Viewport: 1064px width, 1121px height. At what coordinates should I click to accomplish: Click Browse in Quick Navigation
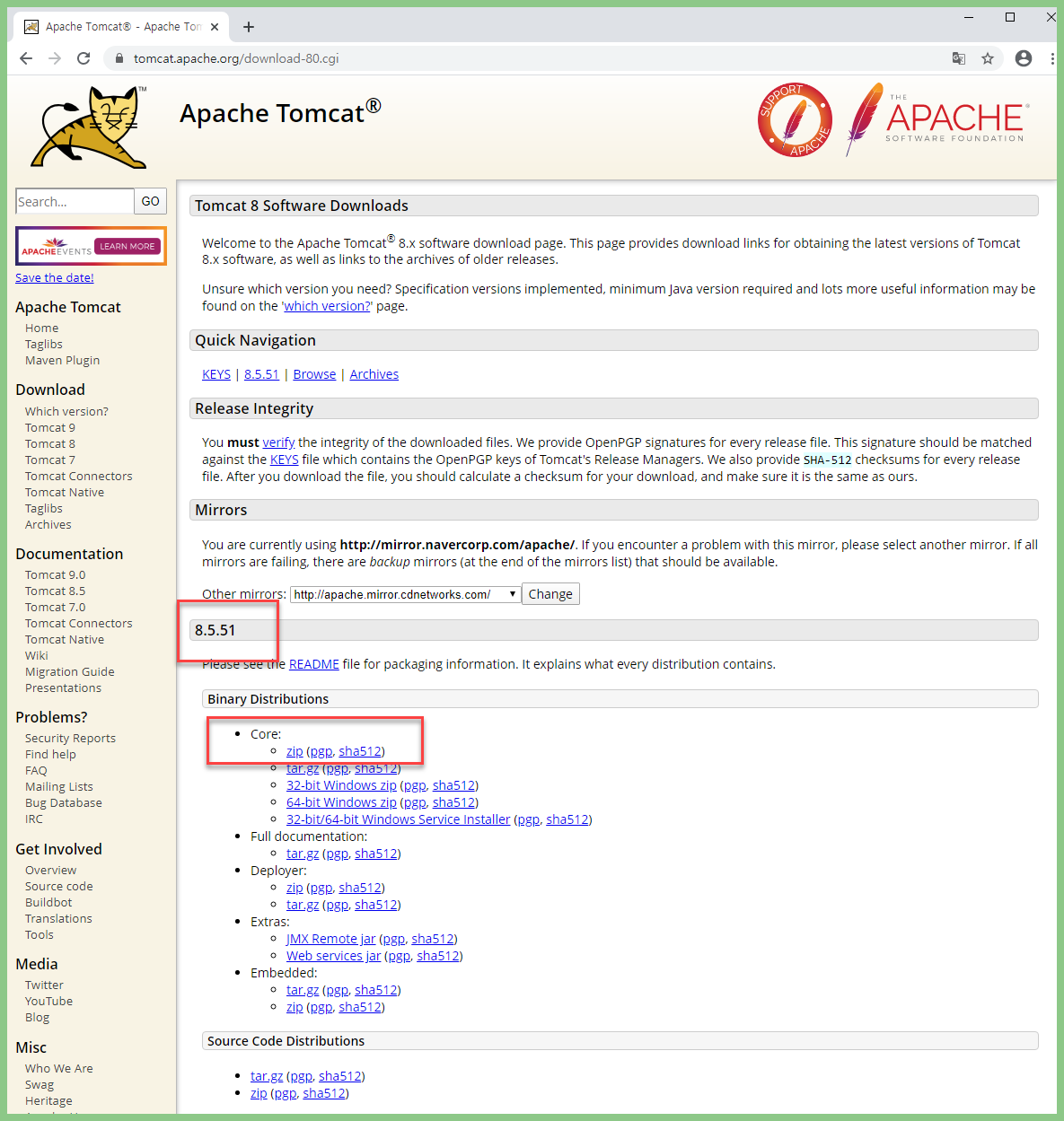(x=314, y=374)
